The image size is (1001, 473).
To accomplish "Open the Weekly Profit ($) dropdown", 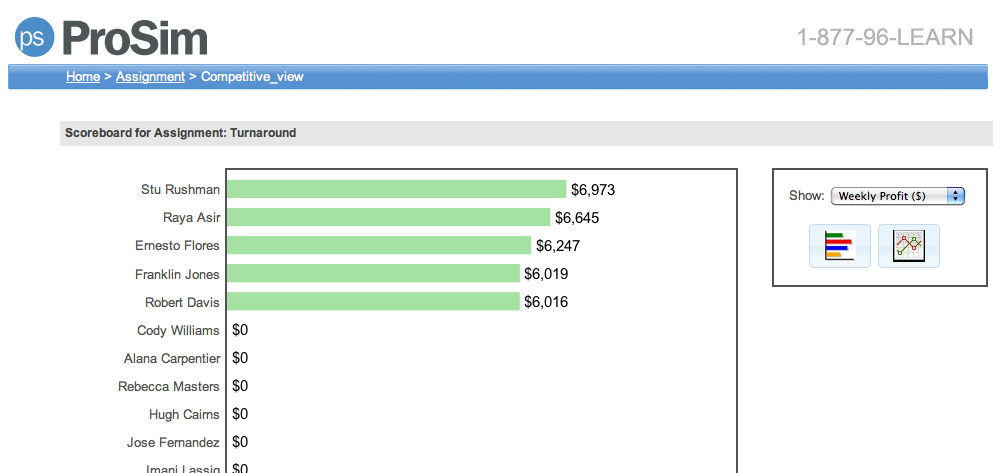I will [x=897, y=196].
